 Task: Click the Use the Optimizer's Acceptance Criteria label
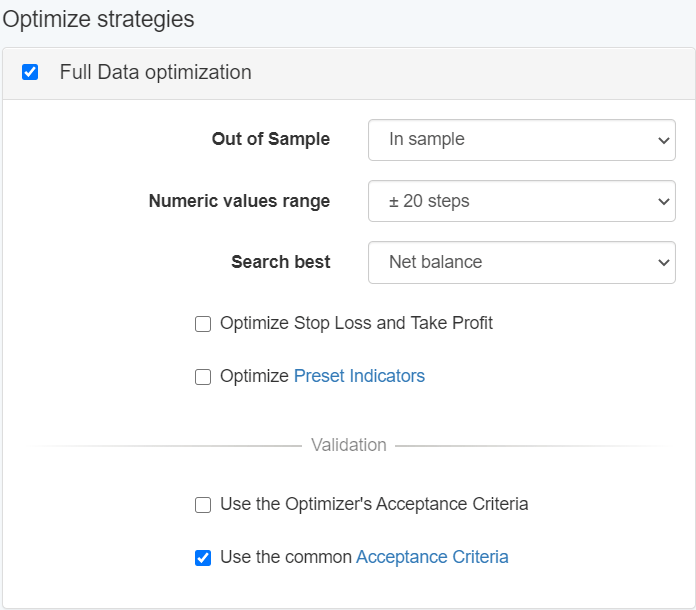coord(374,504)
